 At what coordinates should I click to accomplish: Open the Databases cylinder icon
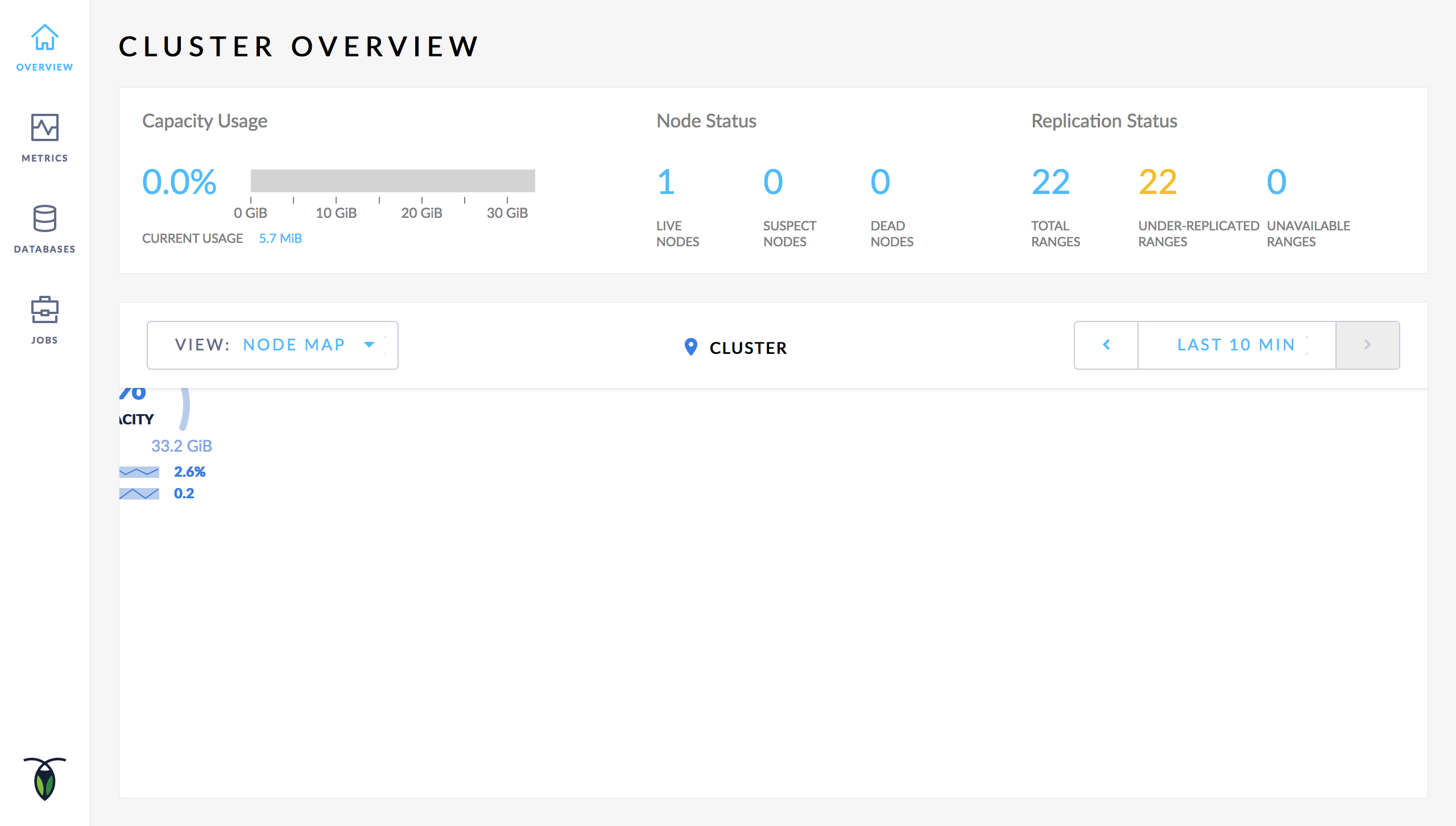pyautogui.click(x=44, y=218)
